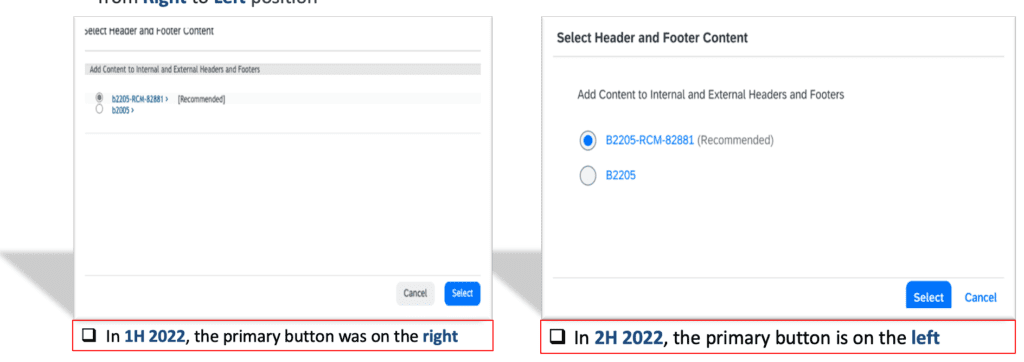1024x362 pixels.
Task: Select the blue-filled B2205-RCM-82881 radio button
Action: 588,140
